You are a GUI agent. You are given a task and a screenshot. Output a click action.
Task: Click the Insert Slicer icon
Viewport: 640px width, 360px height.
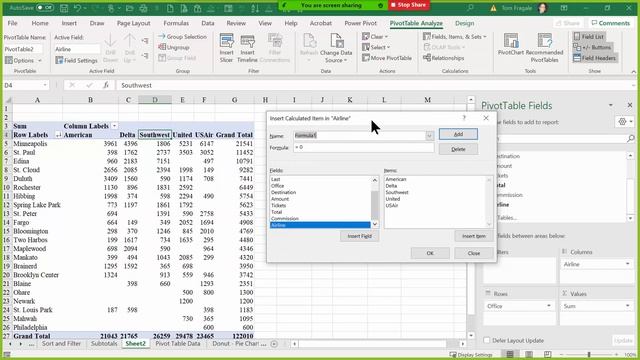coord(227,48)
